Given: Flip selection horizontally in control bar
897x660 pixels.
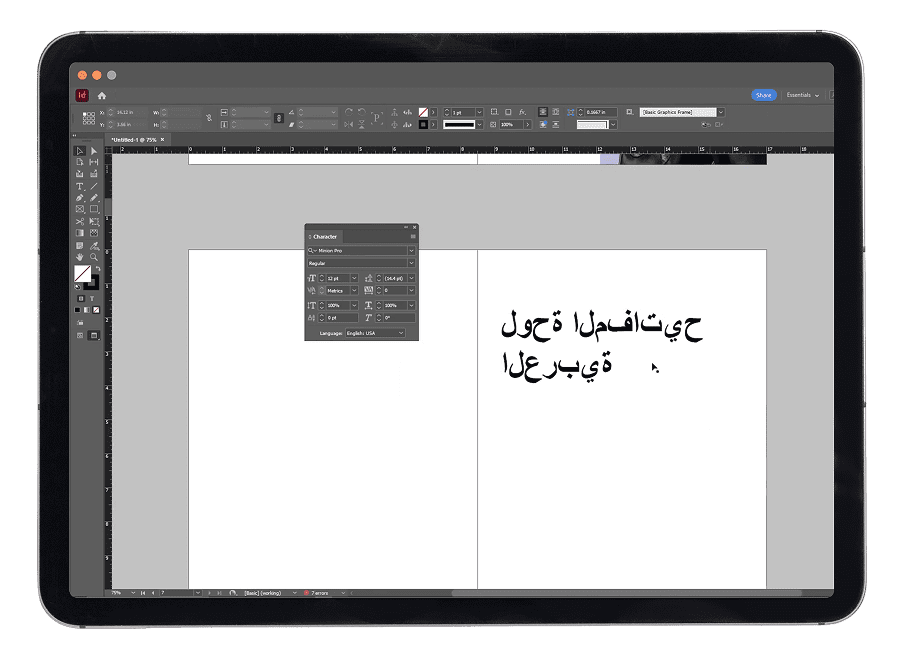Looking at the screenshot, I should [349, 124].
